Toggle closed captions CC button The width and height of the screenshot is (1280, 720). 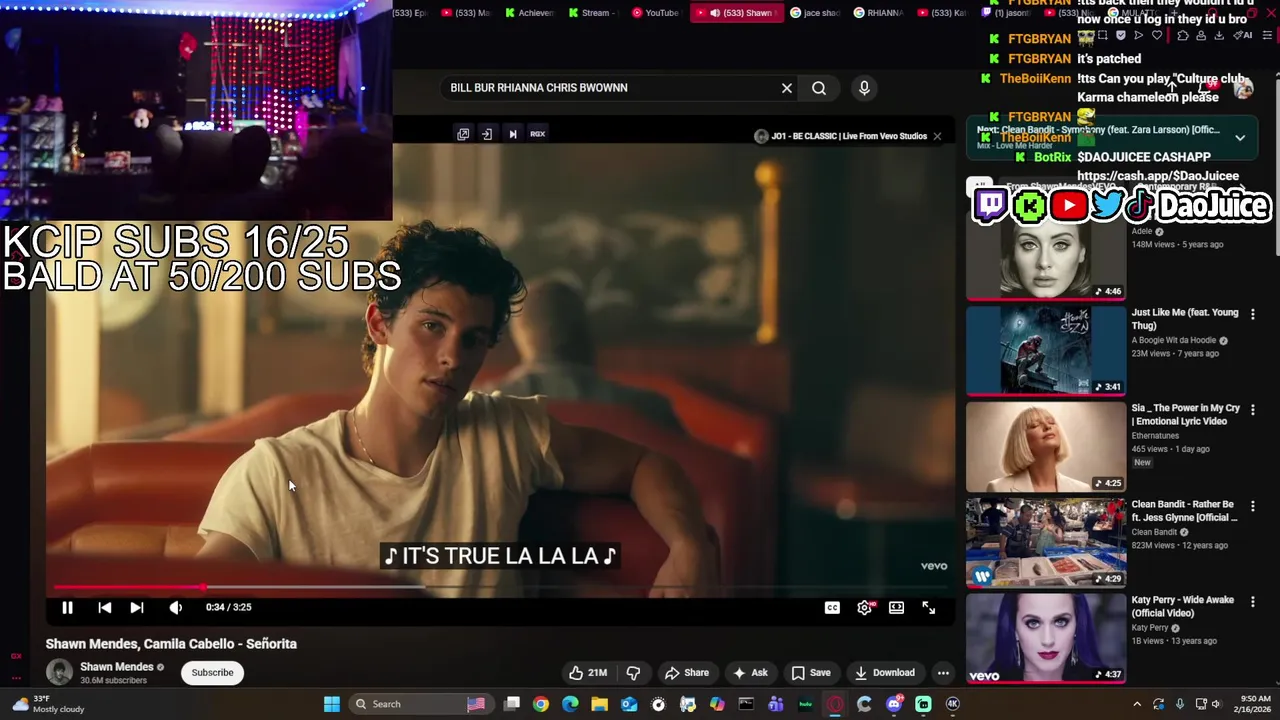[832, 607]
